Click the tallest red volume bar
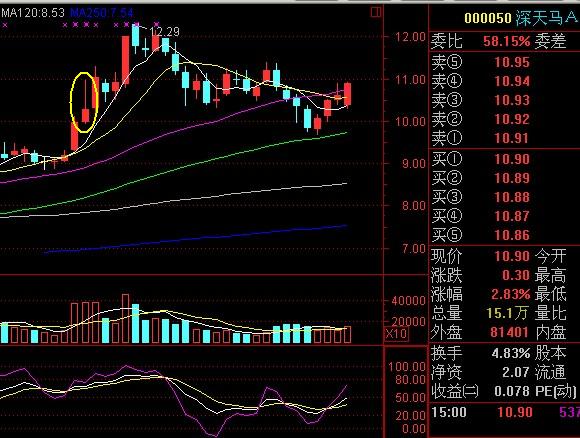The image size is (580, 438). click(x=125, y=319)
